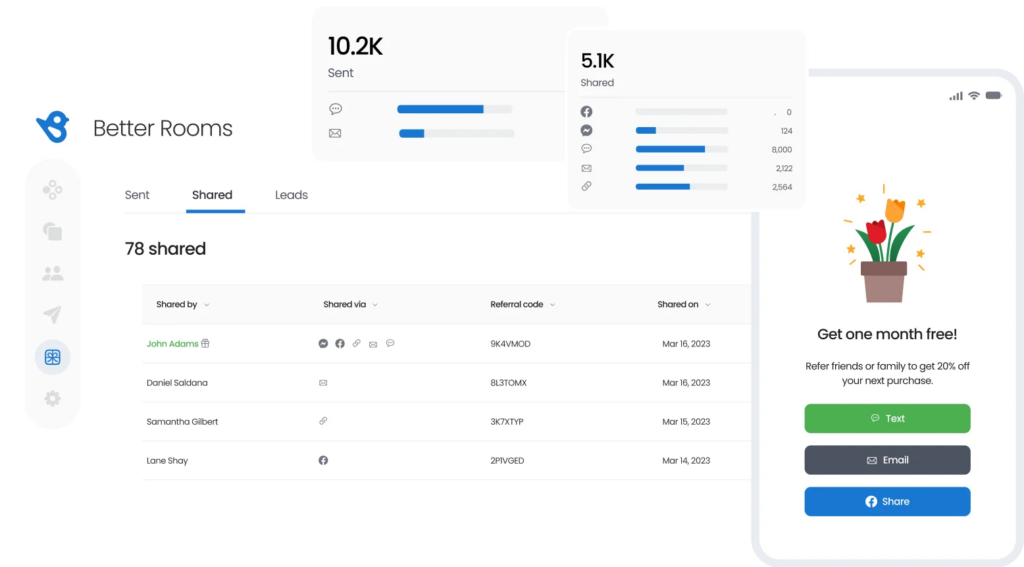
Task: Sort by the Shared by column
Action: (x=183, y=304)
